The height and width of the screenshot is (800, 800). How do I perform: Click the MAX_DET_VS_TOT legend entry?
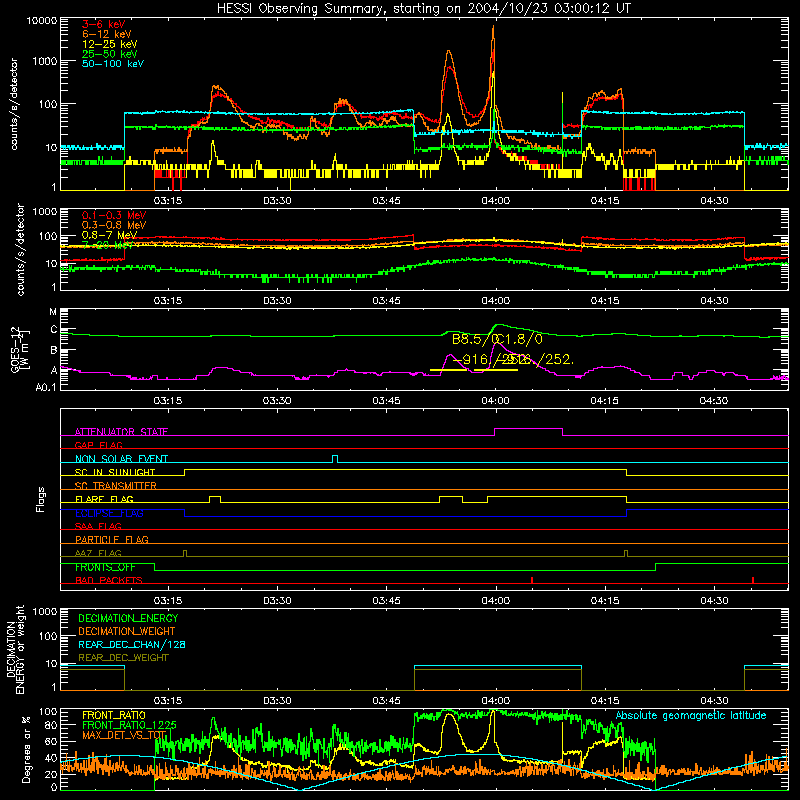pyautogui.click(x=124, y=735)
